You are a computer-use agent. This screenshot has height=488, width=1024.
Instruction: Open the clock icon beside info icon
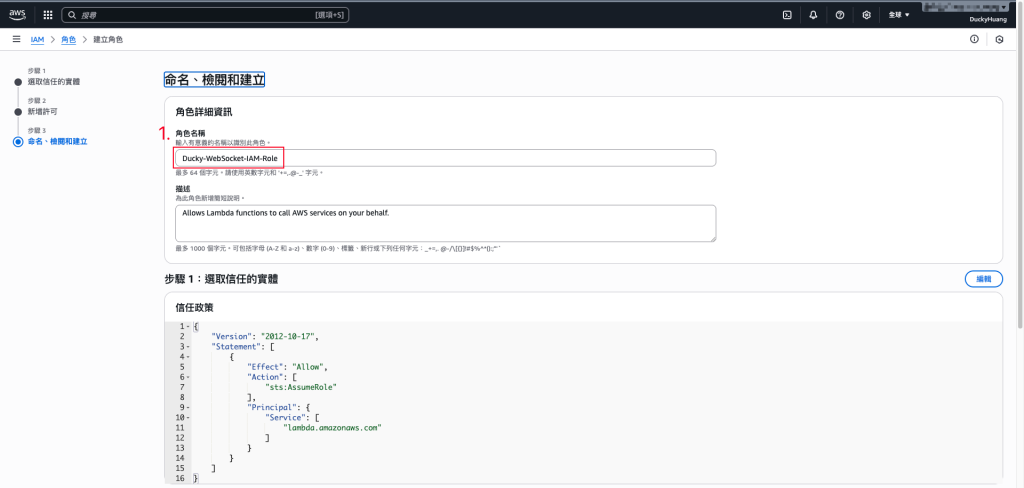(x=999, y=40)
